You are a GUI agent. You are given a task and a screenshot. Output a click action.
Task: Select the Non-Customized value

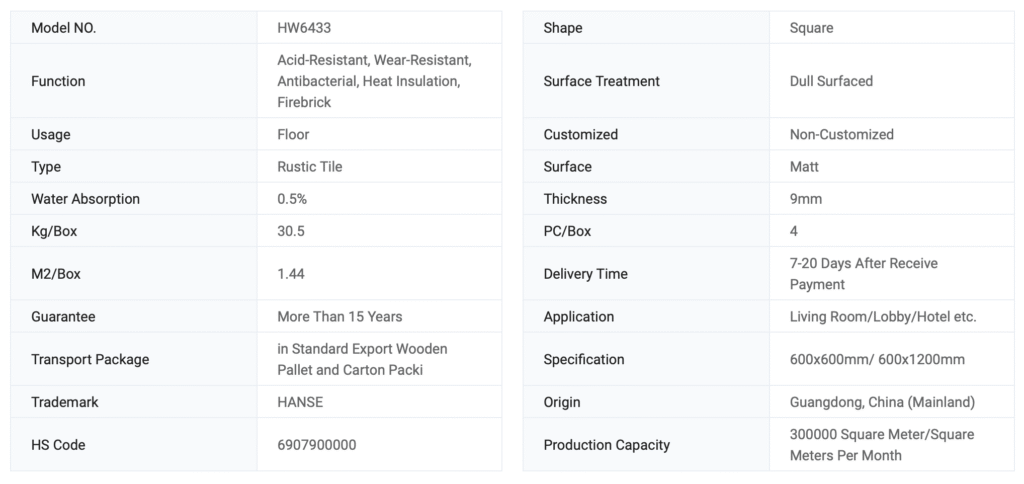(x=842, y=134)
